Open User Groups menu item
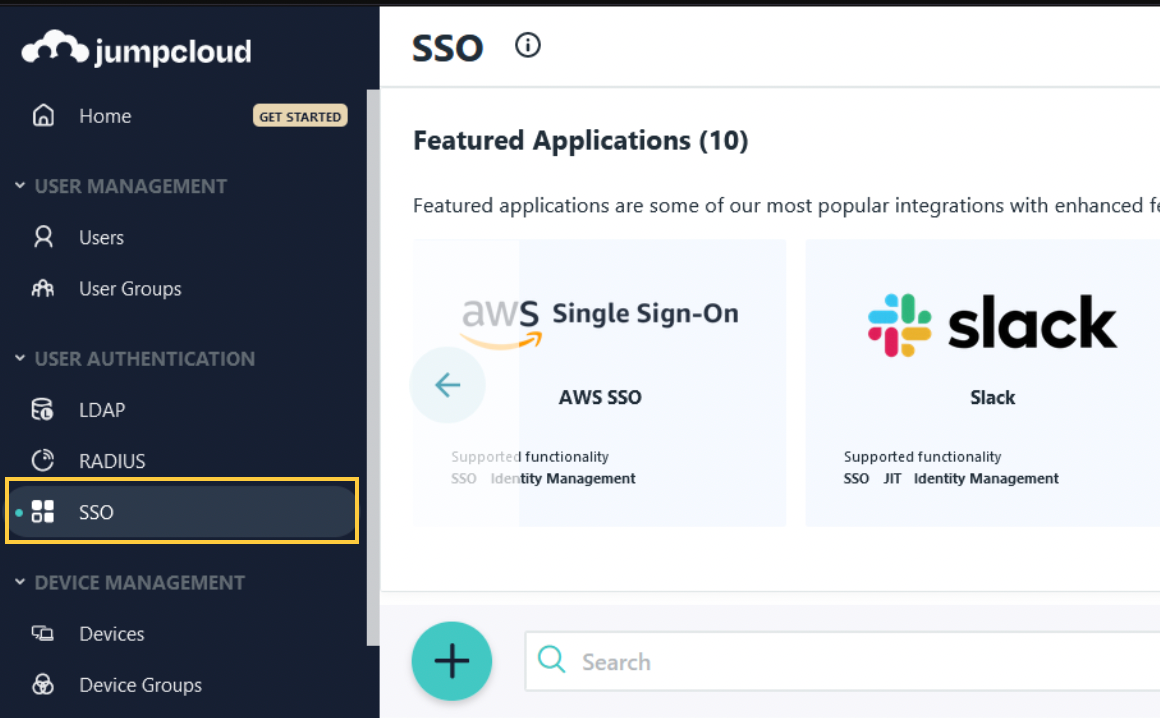Screen dimensions: 1160x718 [x=130, y=289]
